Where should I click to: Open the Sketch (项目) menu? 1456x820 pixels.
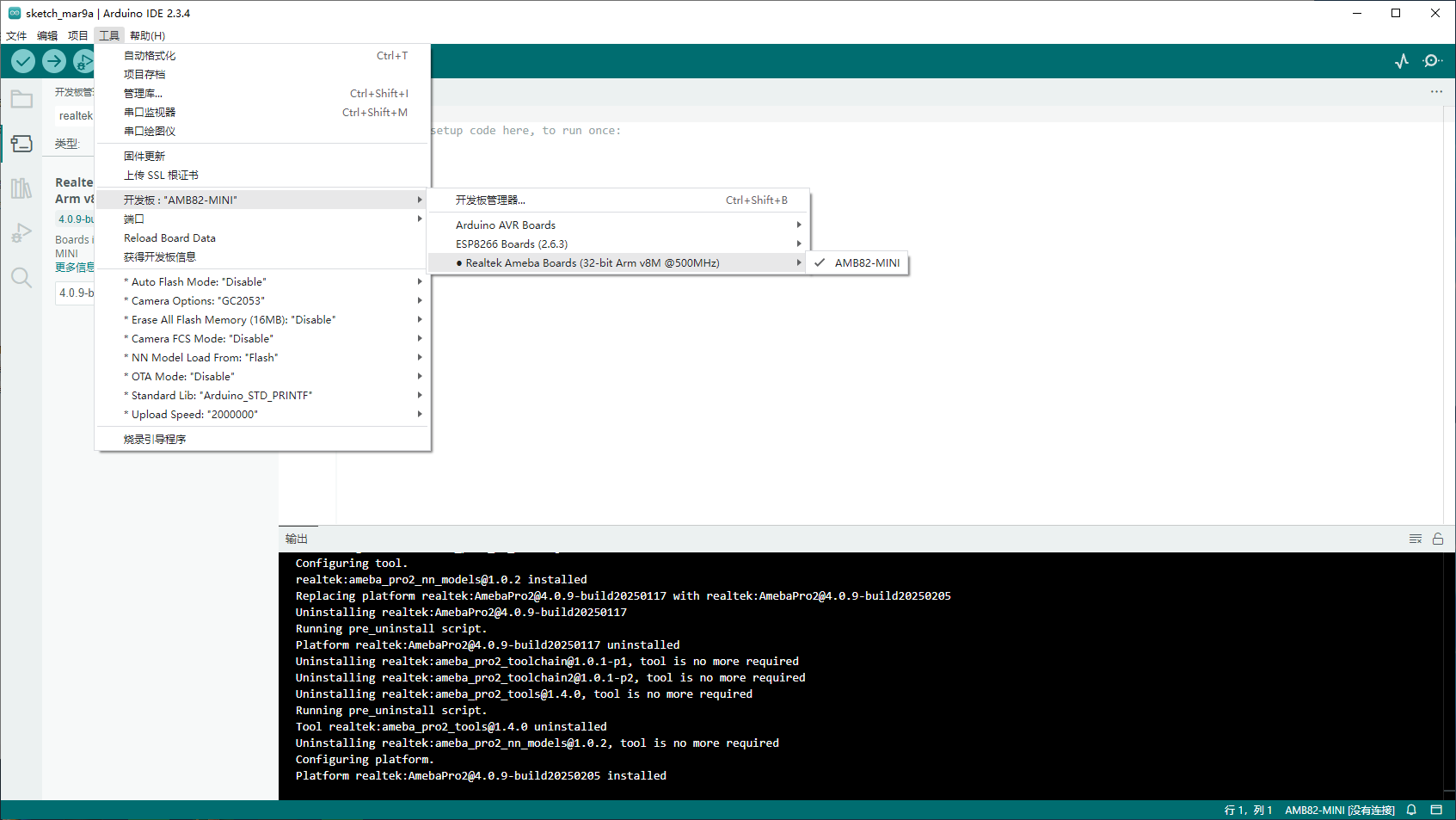click(78, 35)
